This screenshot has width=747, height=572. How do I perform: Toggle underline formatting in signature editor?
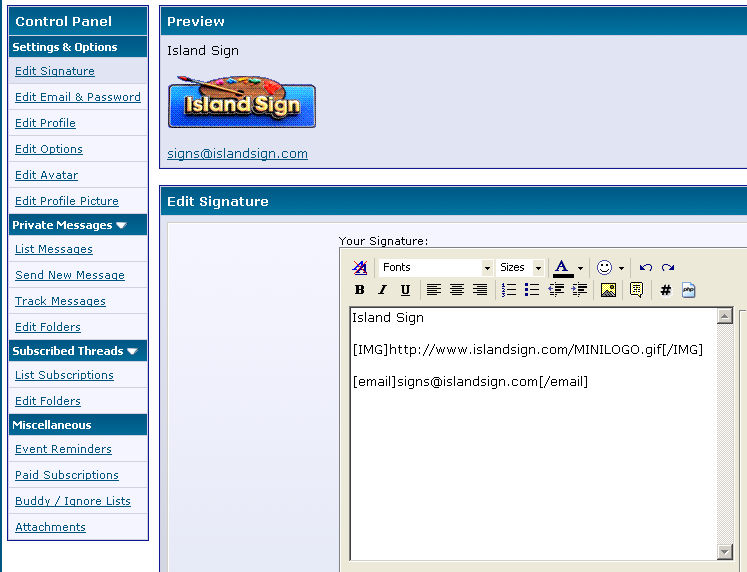tap(405, 290)
